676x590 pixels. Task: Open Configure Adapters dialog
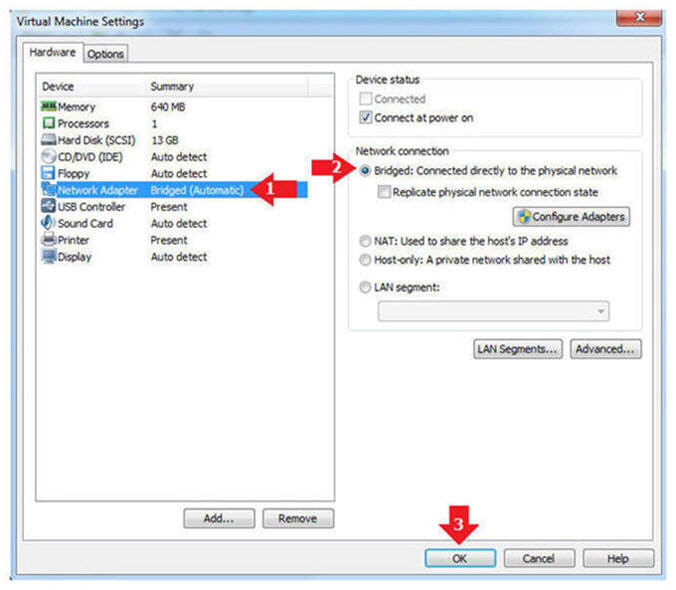coord(571,216)
